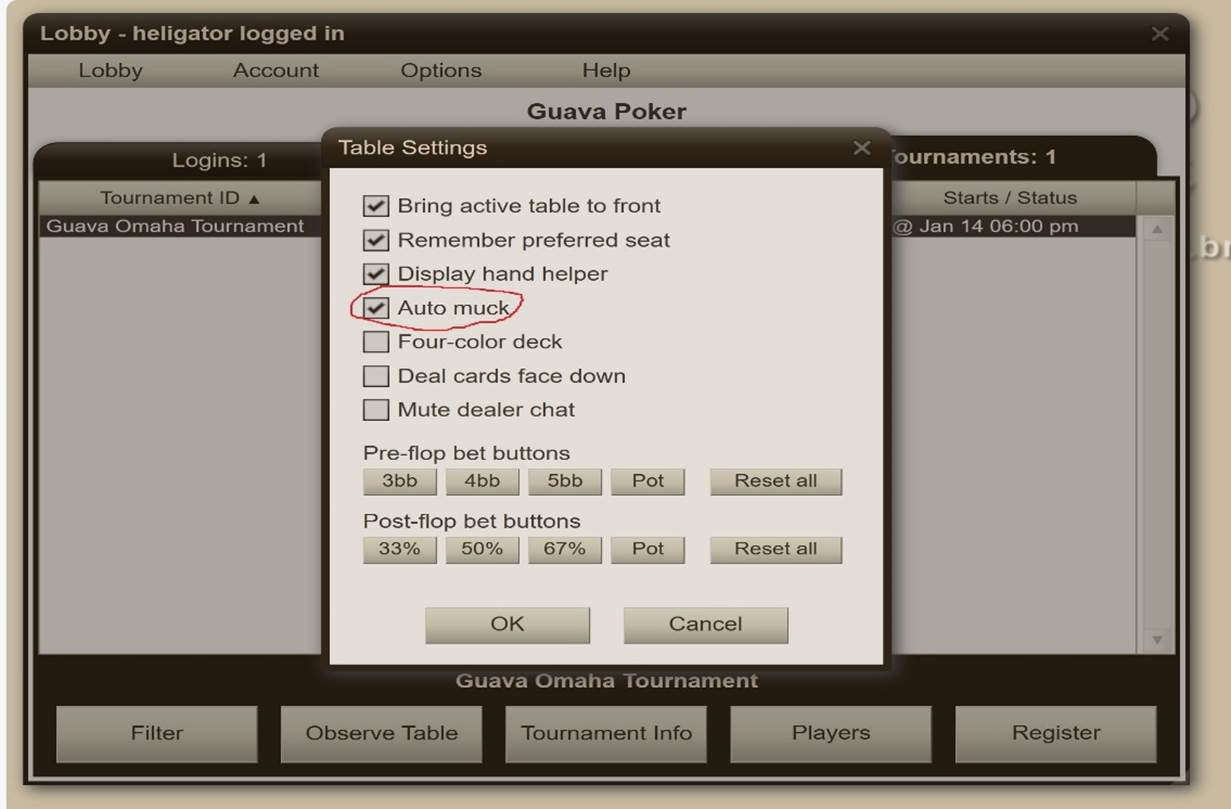Open the Account menu
The image size is (1231, 809).
pyautogui.click(x=276, y=70)
